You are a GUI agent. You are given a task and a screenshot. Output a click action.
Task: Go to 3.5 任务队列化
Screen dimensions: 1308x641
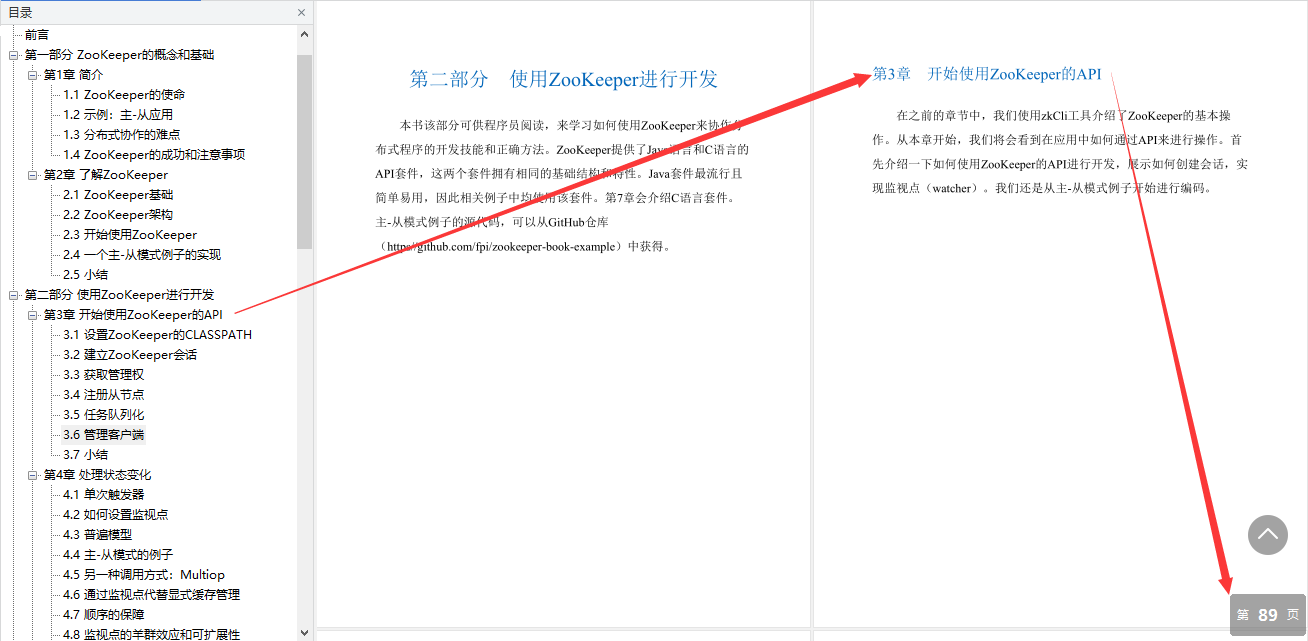tap(103, 415)
